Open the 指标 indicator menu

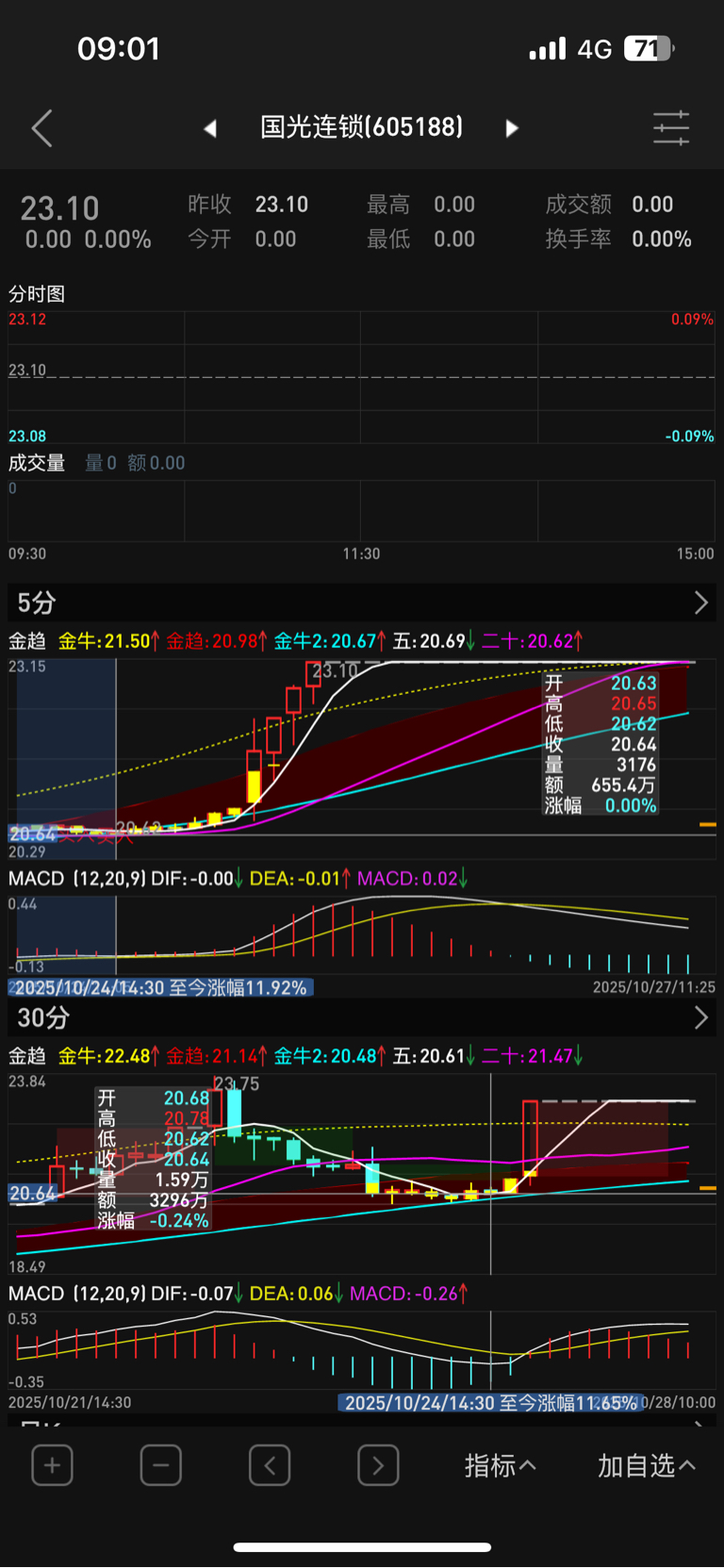501,1465
